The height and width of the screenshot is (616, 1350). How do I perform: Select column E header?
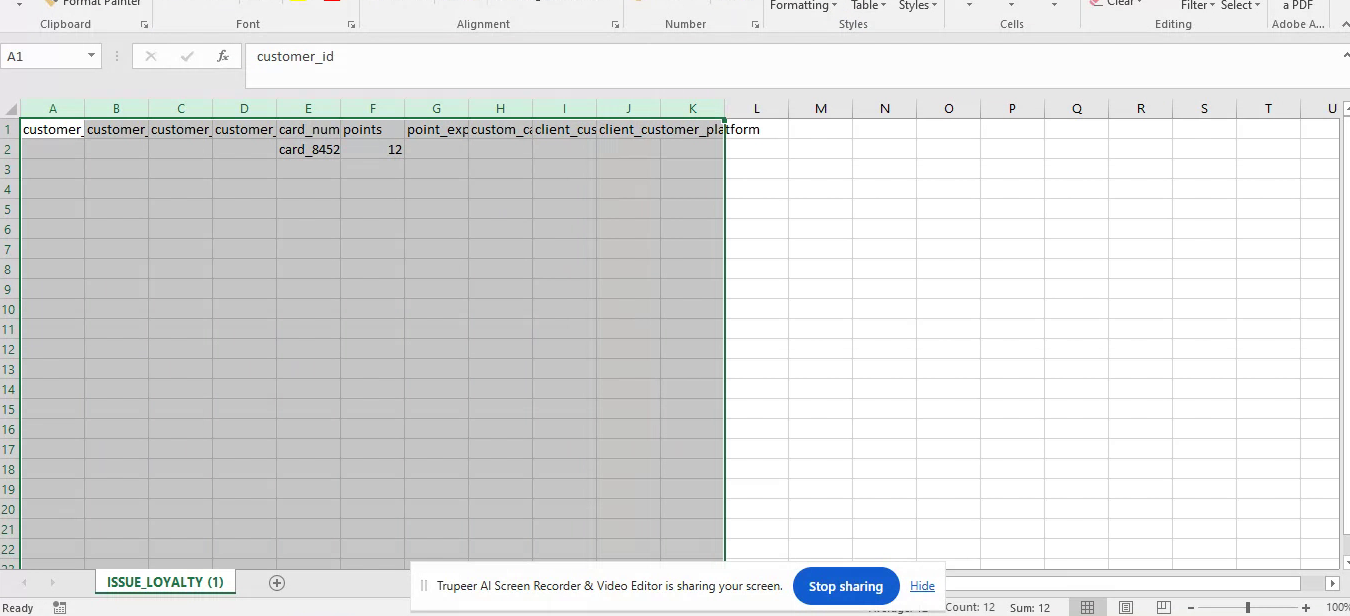tap(309, 109)
